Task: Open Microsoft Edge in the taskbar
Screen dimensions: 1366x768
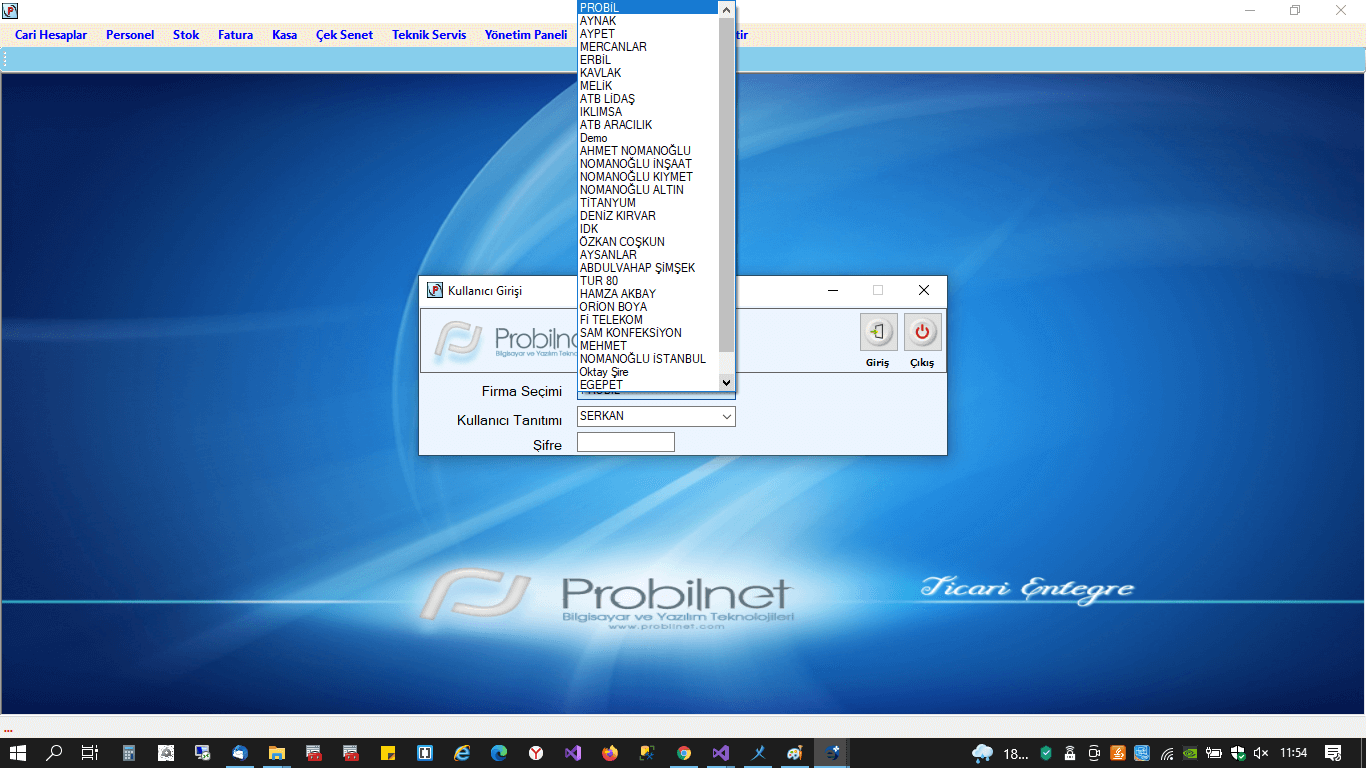Action: pyautogui.click(x=499, y=753)
